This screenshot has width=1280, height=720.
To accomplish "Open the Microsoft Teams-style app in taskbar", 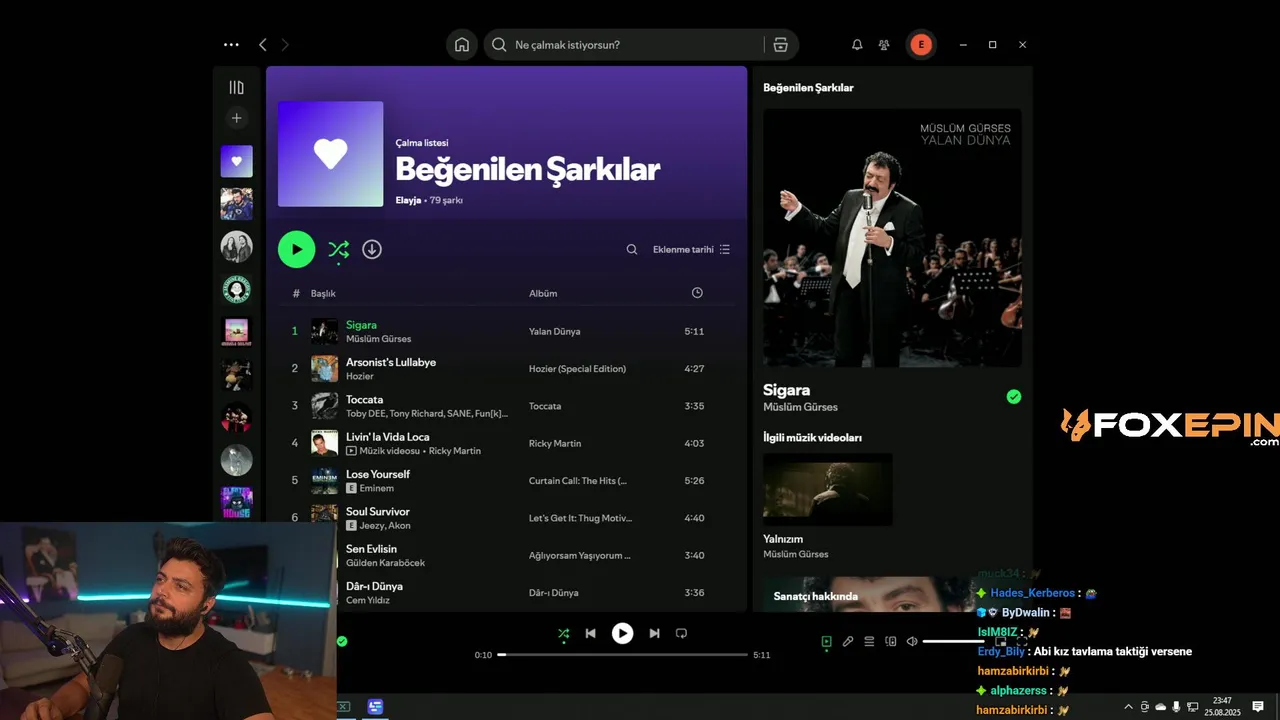I will pos(375,707).
